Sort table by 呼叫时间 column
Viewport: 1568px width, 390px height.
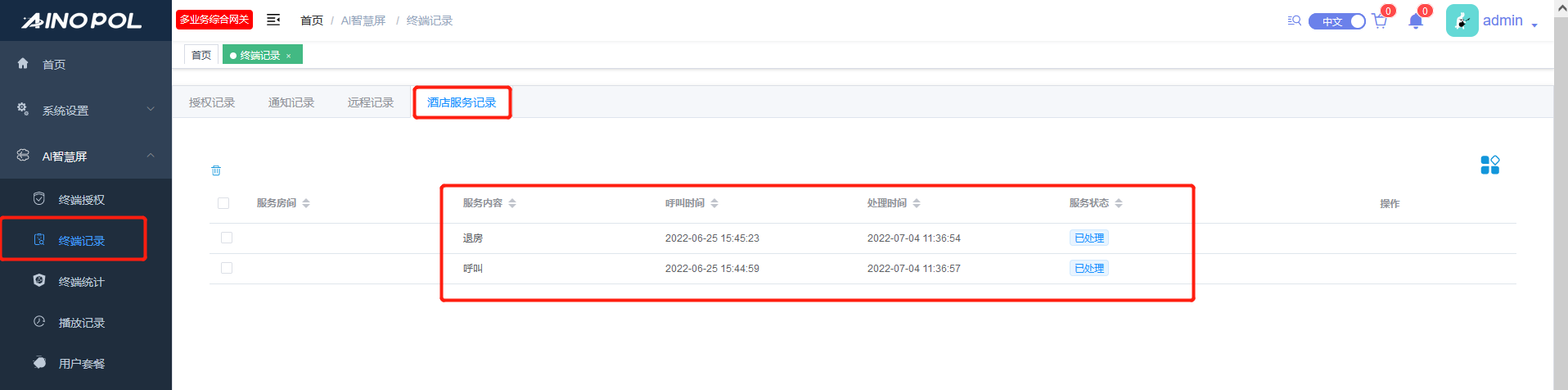pyautogui.click(x=714, y=203)
